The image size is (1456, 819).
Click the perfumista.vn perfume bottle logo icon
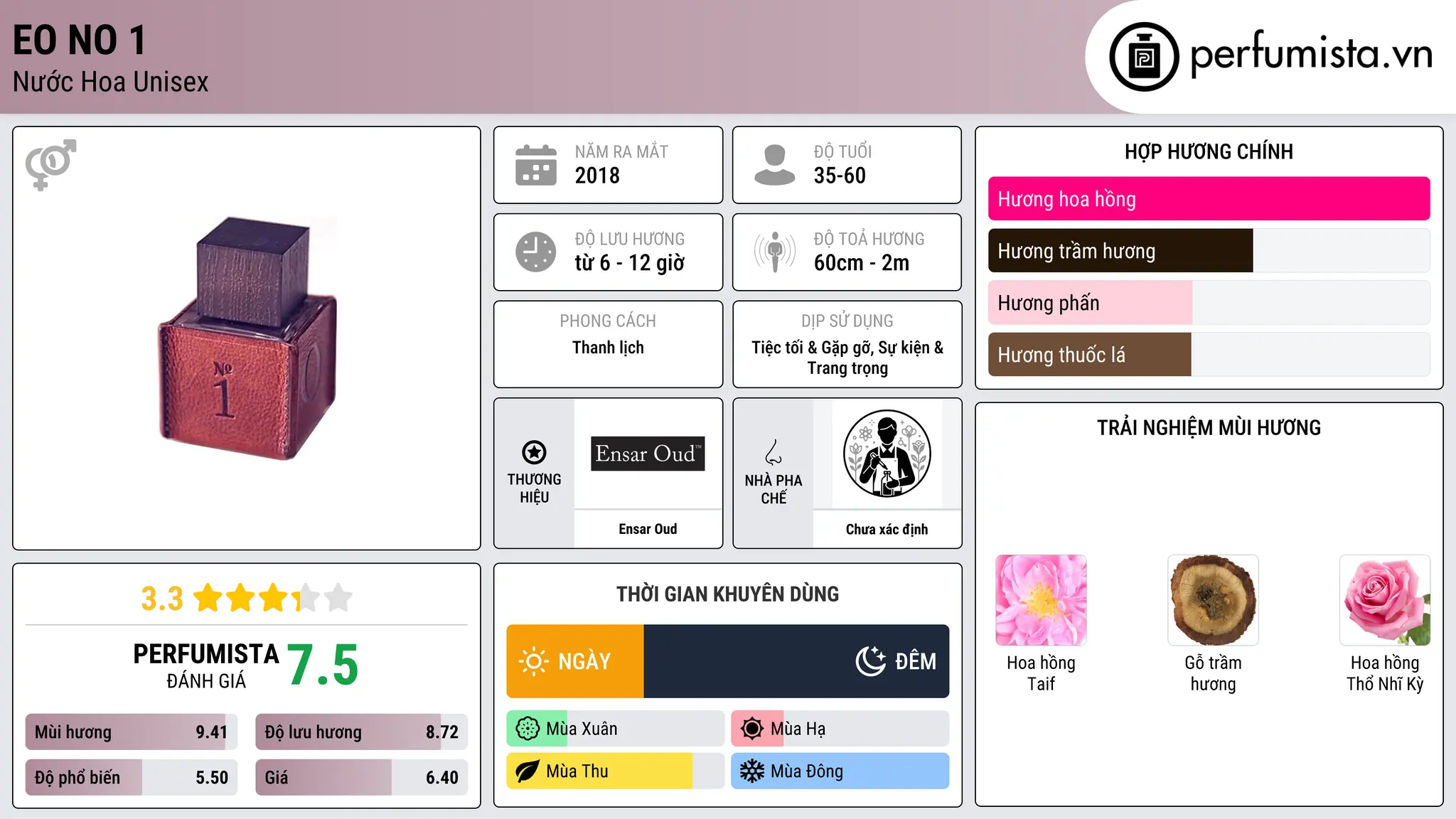[1144, 57]
